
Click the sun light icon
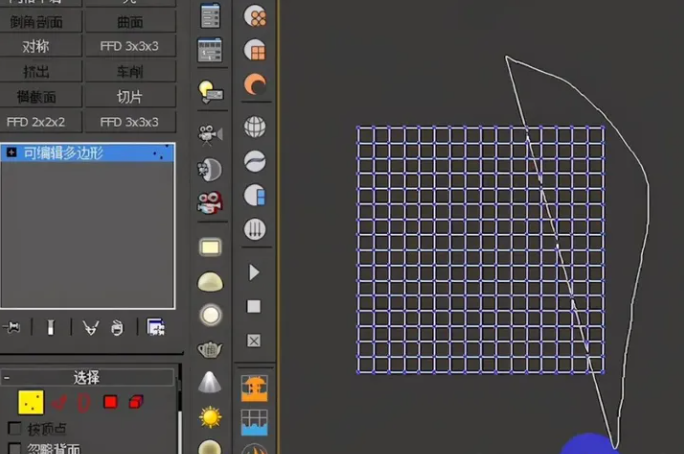tap(210, 416)
